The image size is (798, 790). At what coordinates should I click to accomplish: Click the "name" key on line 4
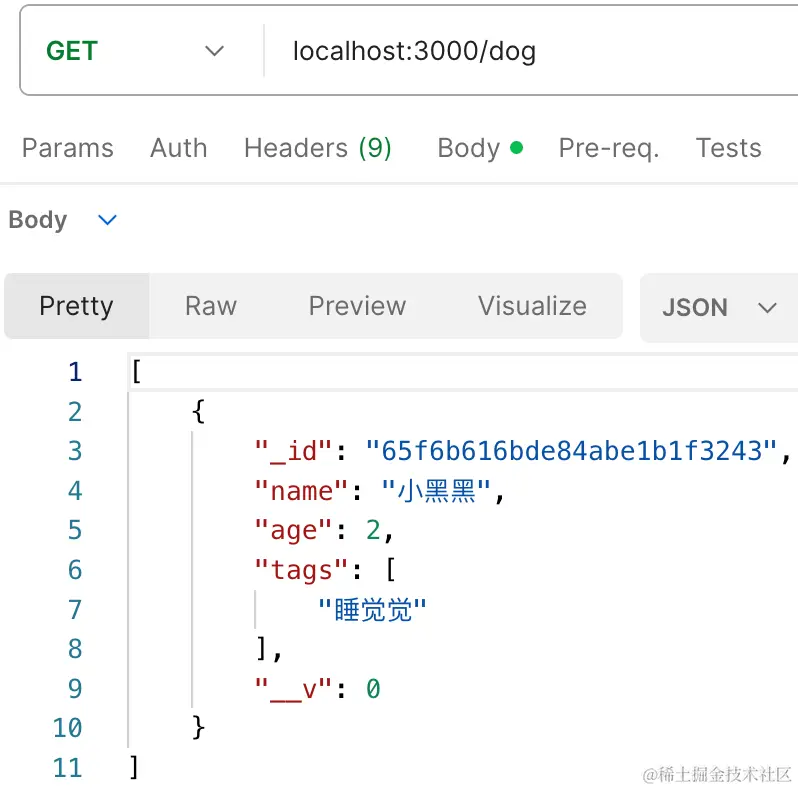301,491
